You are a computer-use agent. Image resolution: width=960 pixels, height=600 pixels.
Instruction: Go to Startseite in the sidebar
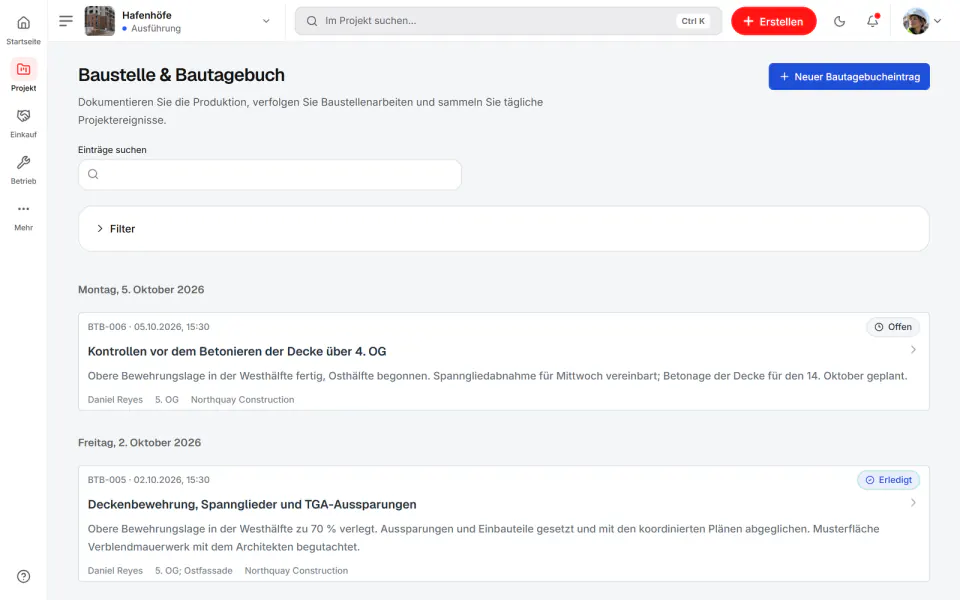[23, 30]
